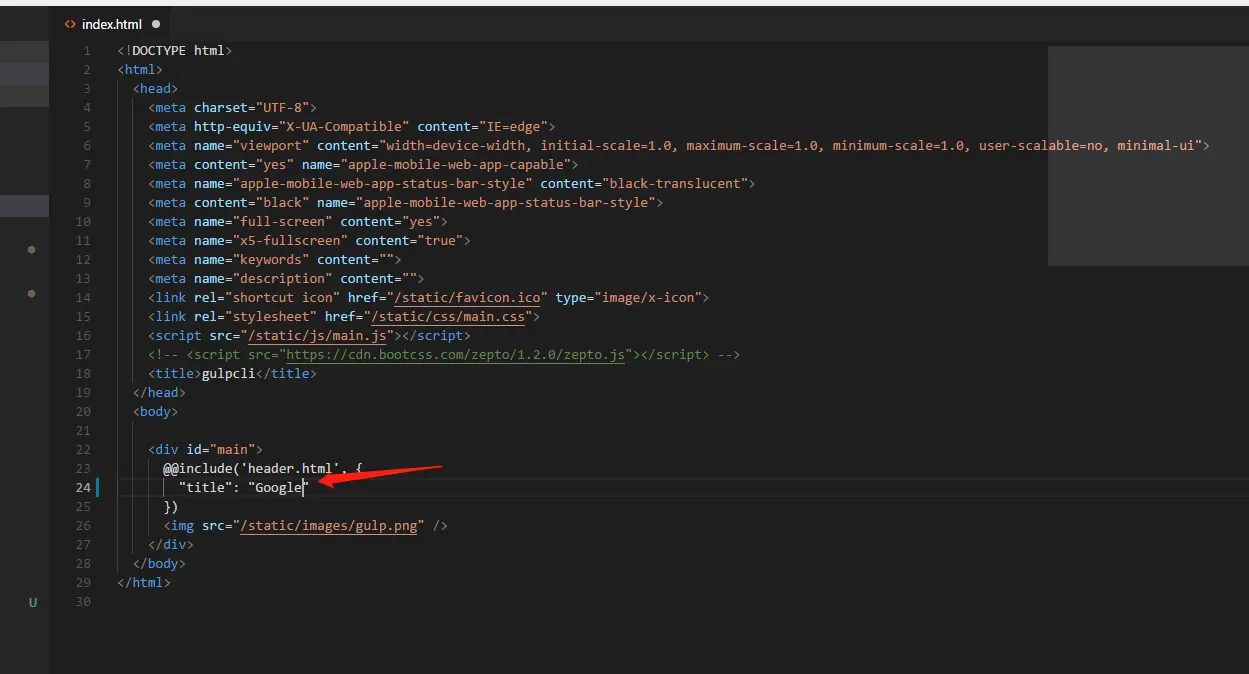The height and width of the screenshot is (674, 1249).
Task: Click line number 1 in gutter
Action: [x=87, y=50]
